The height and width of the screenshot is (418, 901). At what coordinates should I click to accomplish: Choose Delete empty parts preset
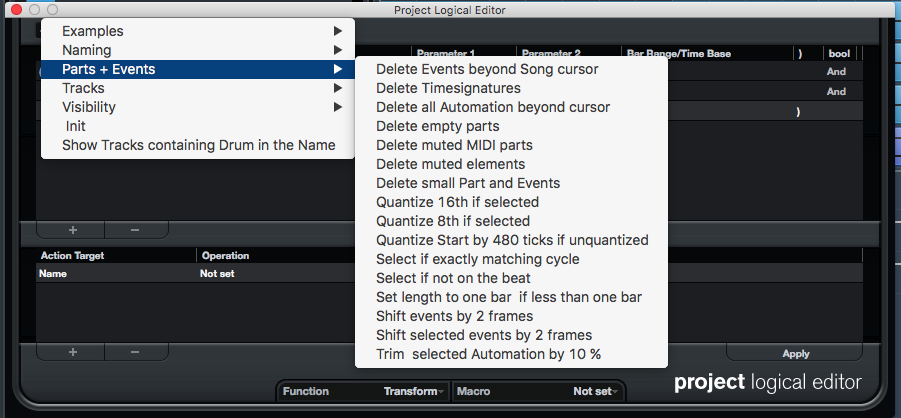438,126
